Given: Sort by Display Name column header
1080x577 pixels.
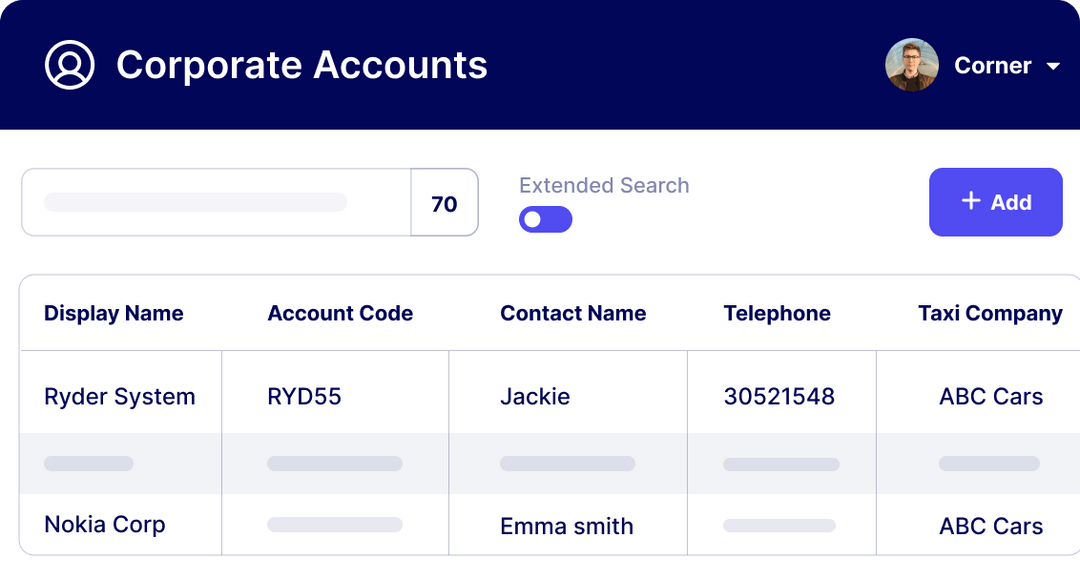Looking at the screenshot, I should [114, 313].
